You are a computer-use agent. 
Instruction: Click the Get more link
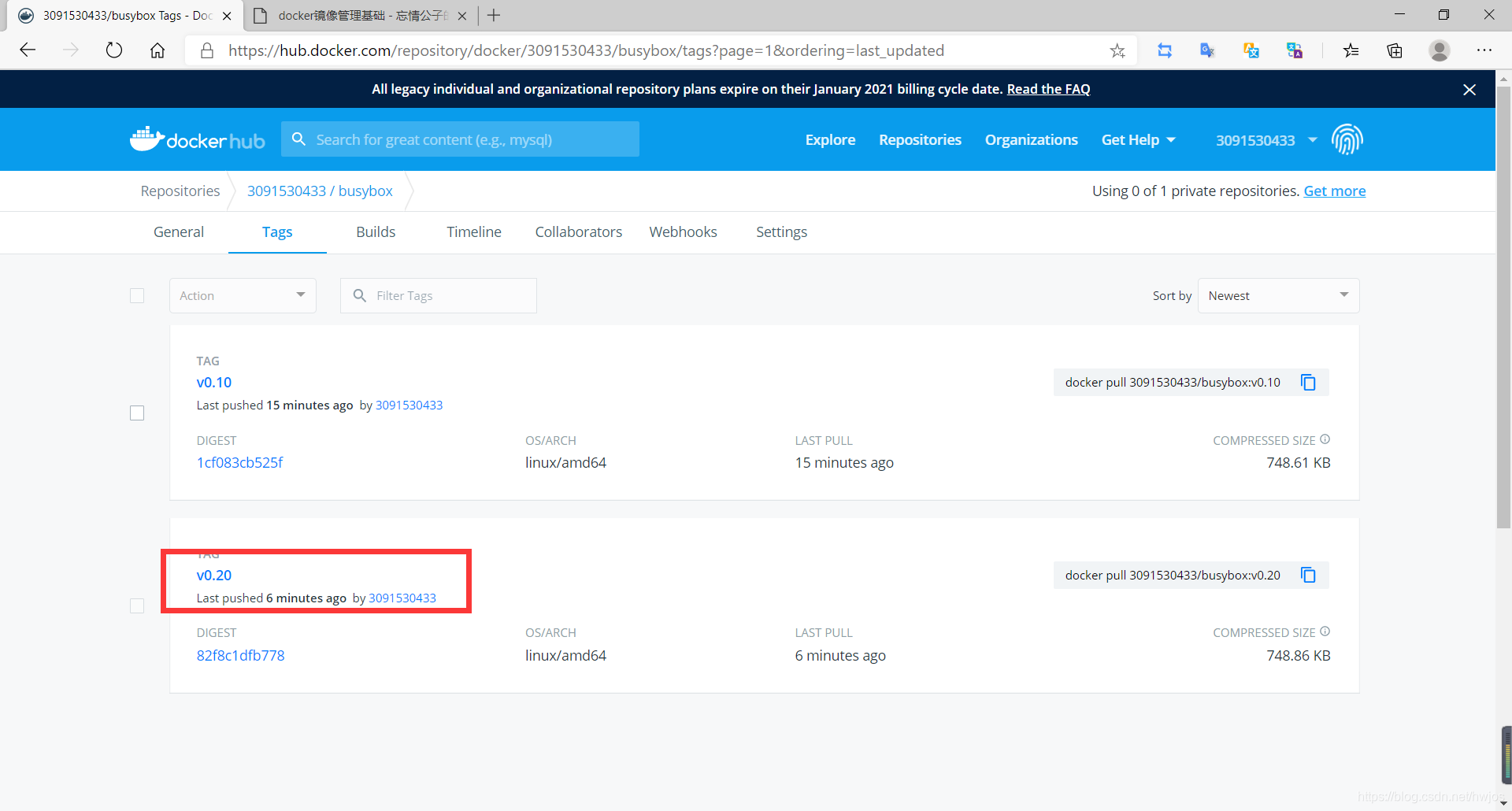(x=1335, y=191)
